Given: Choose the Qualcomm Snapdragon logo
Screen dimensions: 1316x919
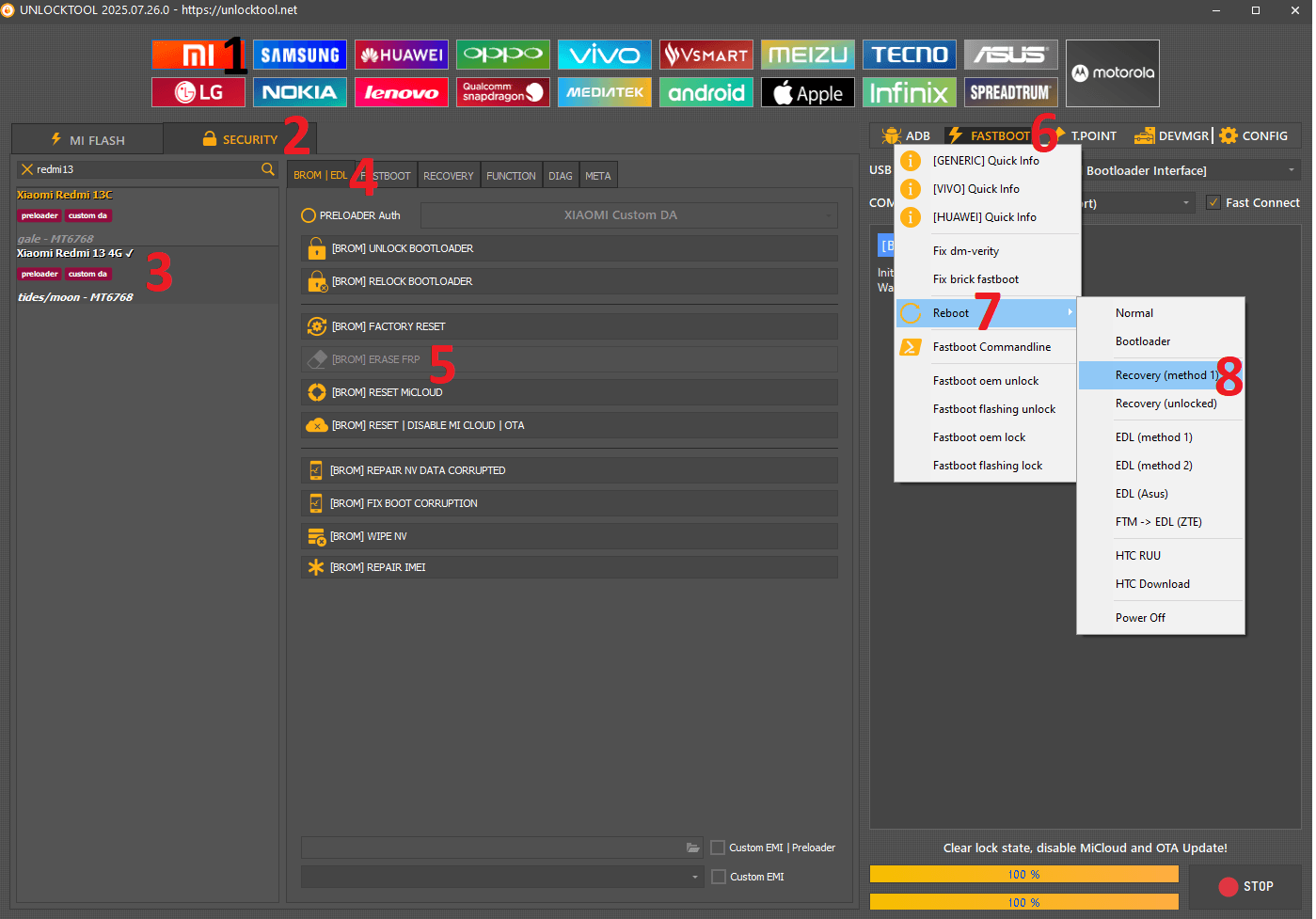Looking at the screenshot, I should point(502,92).
